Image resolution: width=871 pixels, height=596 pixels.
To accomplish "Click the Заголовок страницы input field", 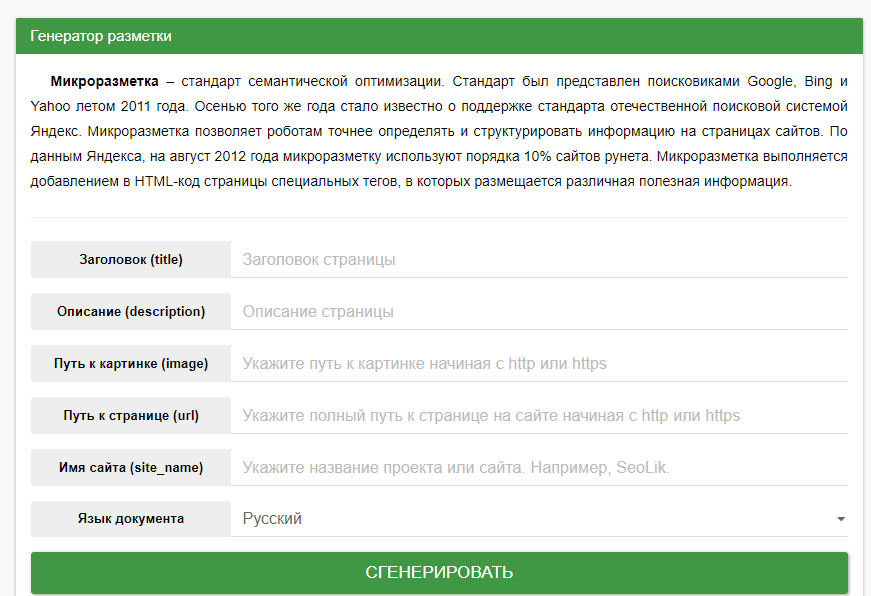I will click(539, 259).
